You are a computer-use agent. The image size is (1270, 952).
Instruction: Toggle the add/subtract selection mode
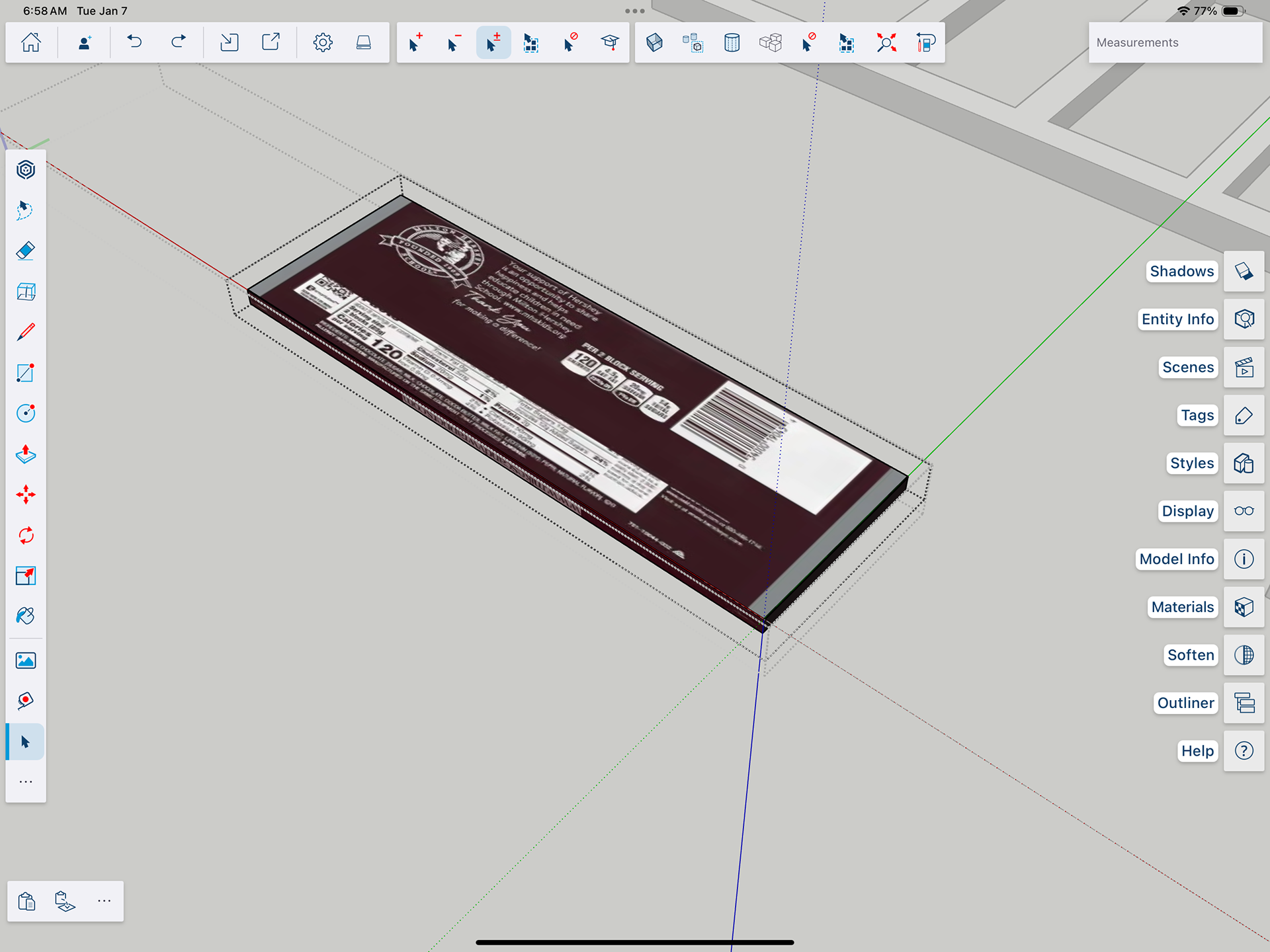click(x=493, y=42)
